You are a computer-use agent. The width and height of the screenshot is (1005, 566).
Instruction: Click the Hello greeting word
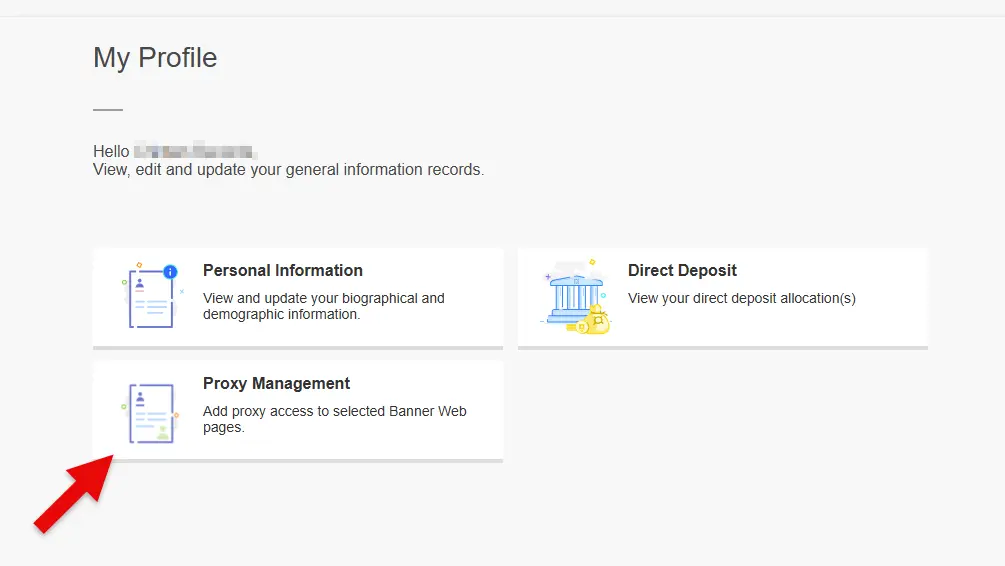click(111, 152)
